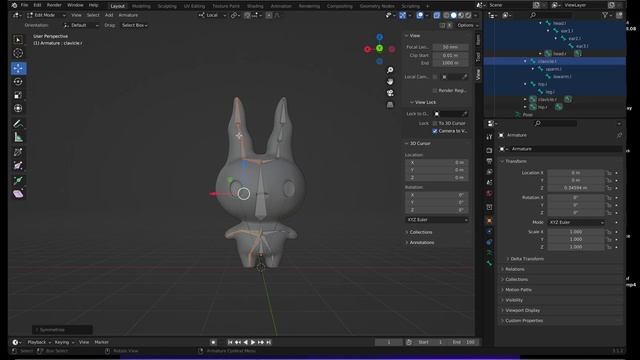Play the animation forward
Screen dimensions: 640x360
(x=253, y=342)
